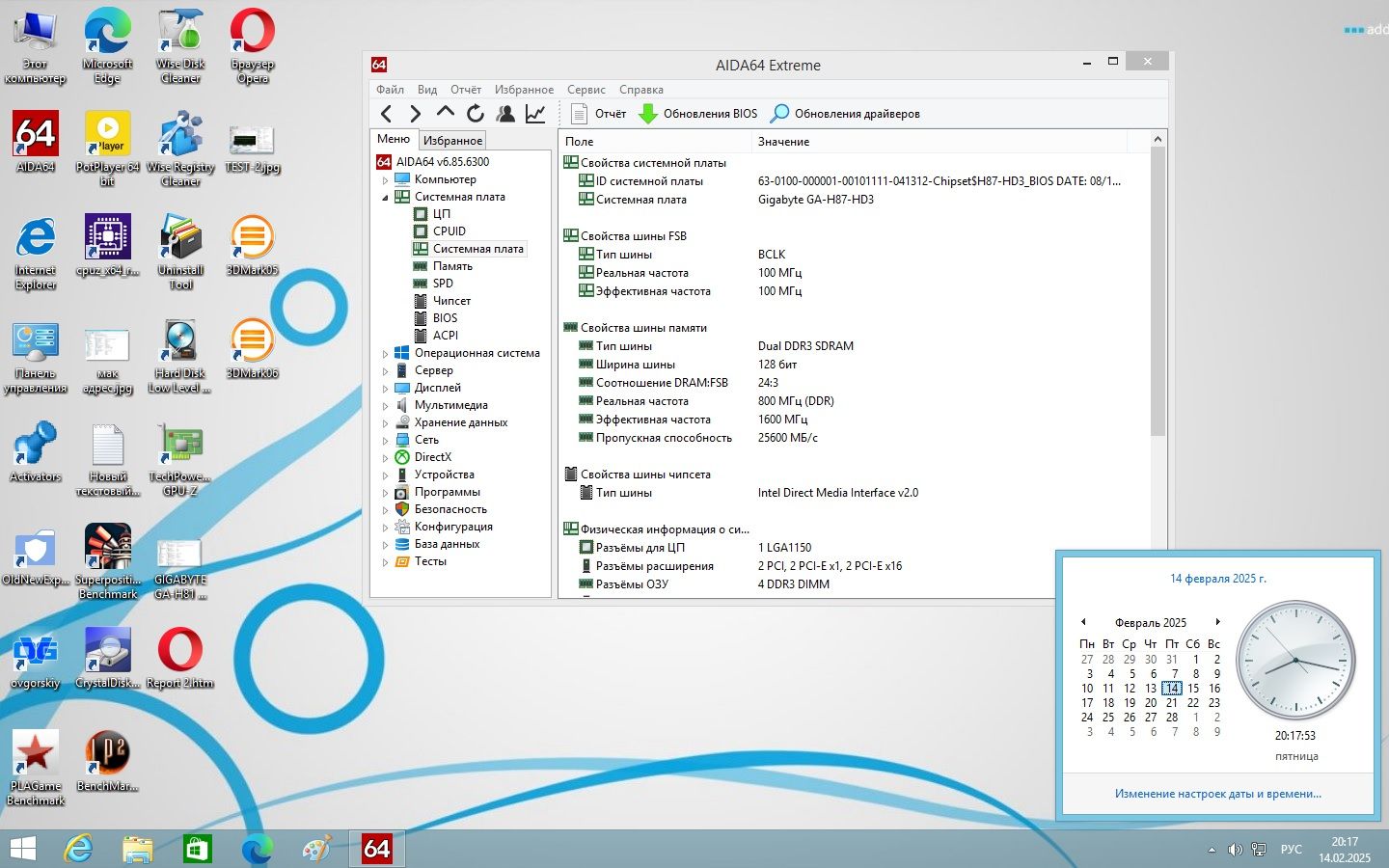Open BIOS entry in the tree

pyautogui.click(x=445, y=318)
